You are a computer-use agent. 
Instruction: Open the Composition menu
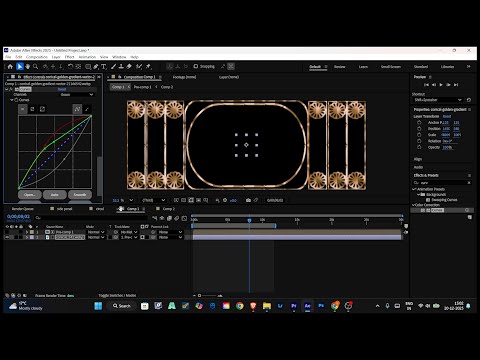37,57
